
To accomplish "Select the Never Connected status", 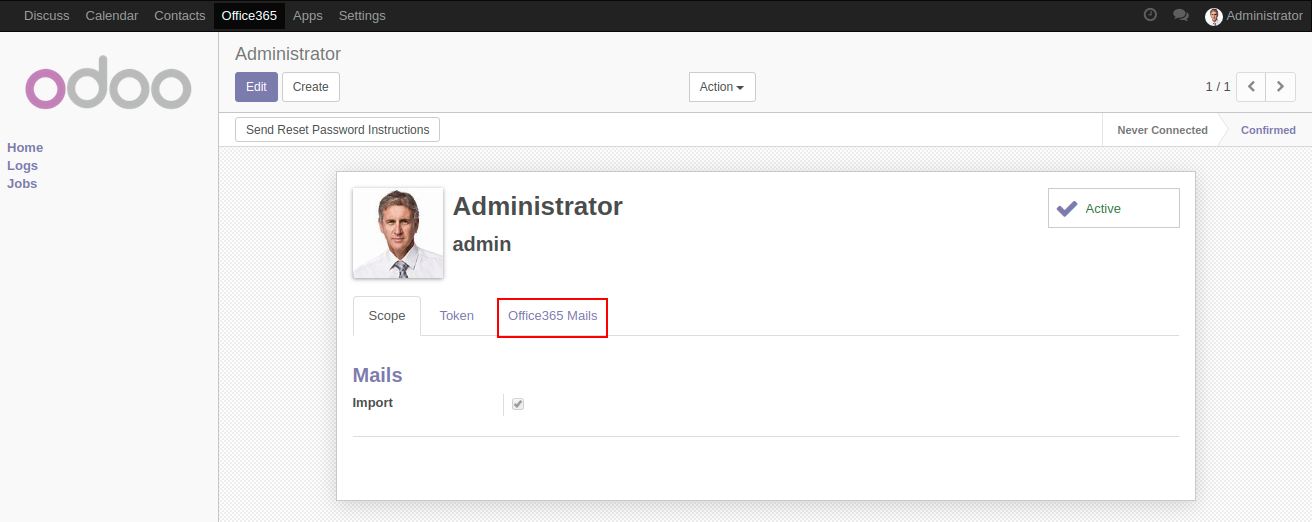I will click(x=1162, y=130).
